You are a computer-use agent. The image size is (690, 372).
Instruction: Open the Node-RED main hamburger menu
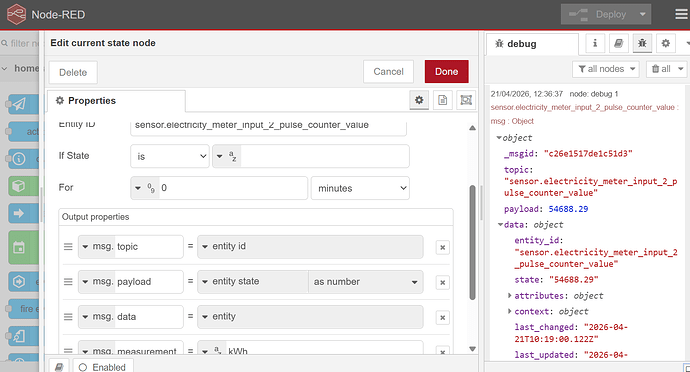682,14
